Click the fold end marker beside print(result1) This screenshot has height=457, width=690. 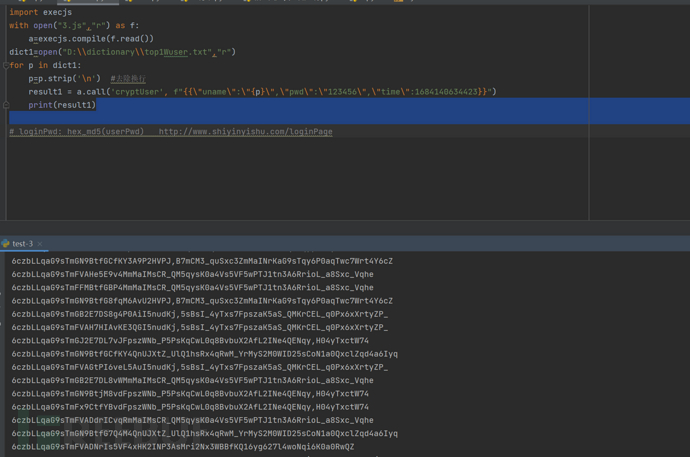[x=6, y=105]
